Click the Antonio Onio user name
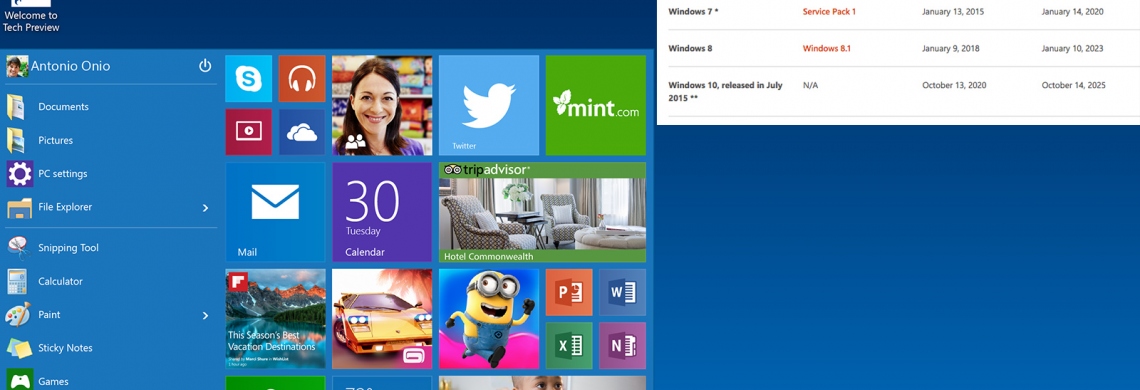The image size is (1140, 390). [71, 66]
